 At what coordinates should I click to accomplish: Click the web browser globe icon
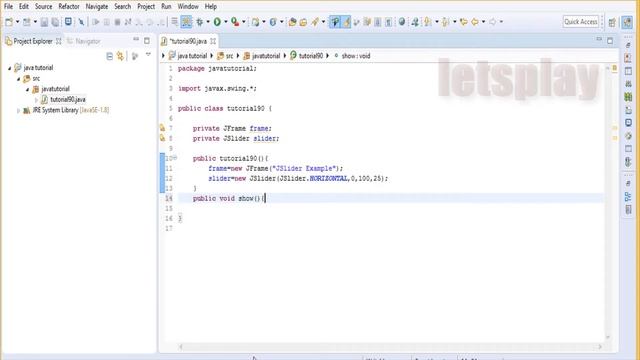[x=402, y=22]
